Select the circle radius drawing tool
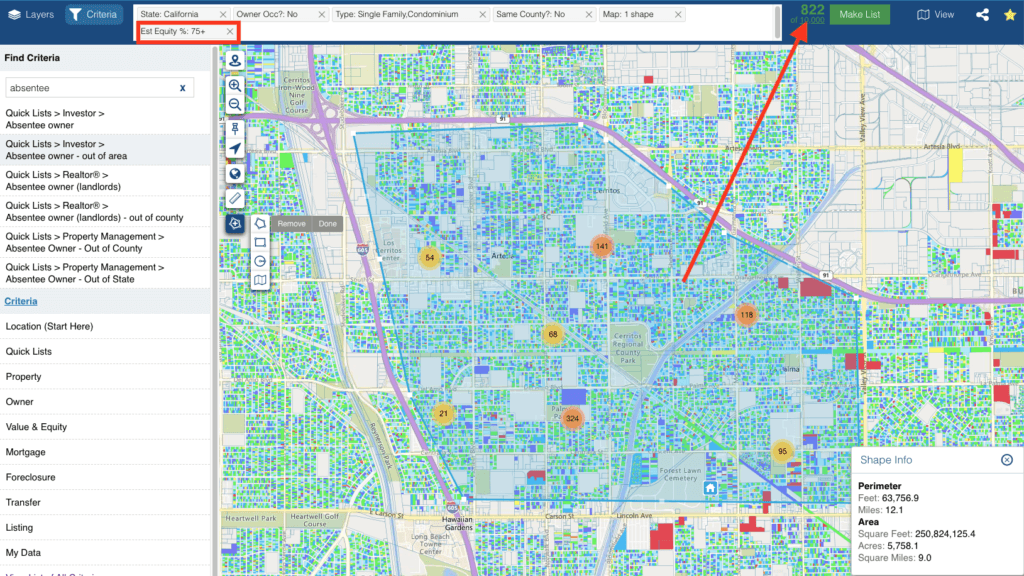 (260, 261)
